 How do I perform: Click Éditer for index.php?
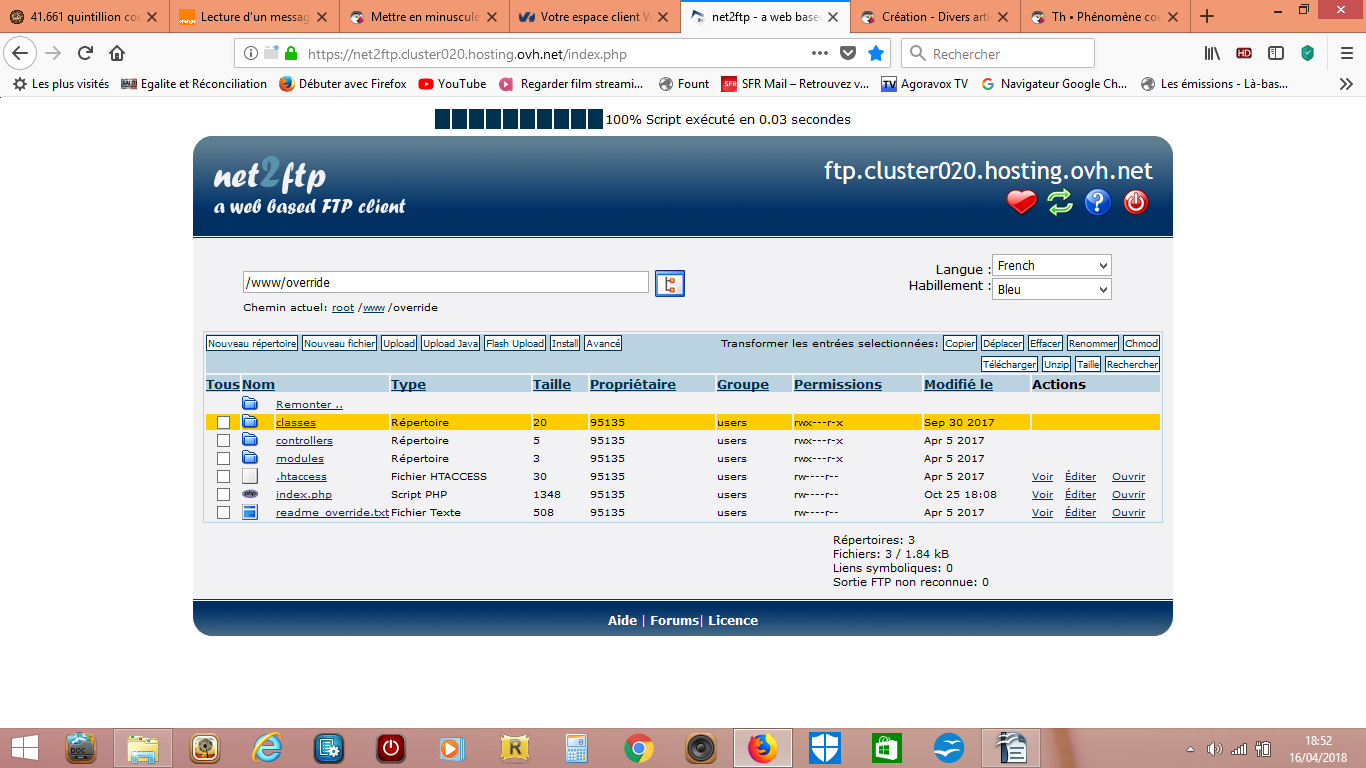point(1080,494)
